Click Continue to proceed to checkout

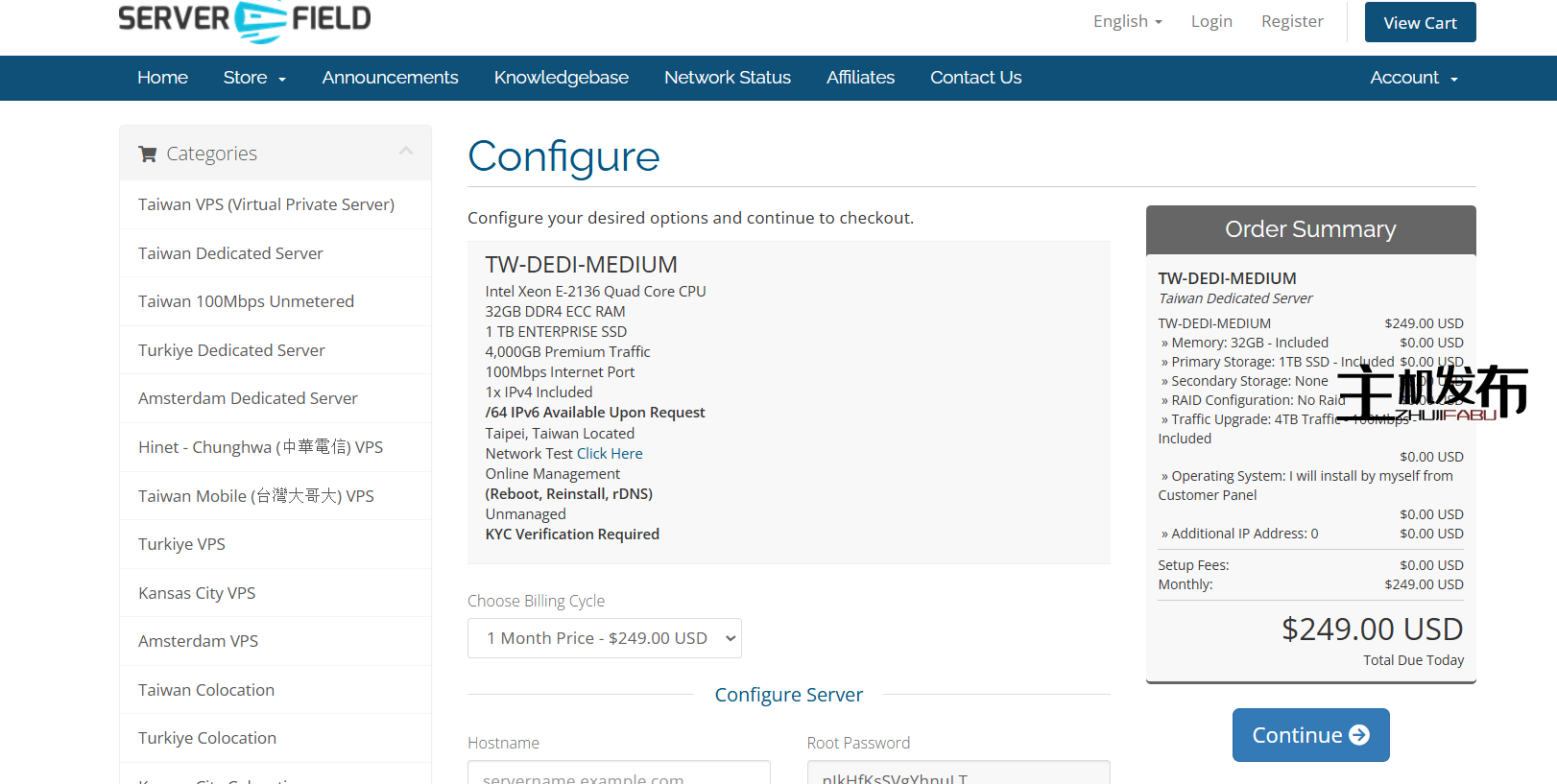point(1310,735)
